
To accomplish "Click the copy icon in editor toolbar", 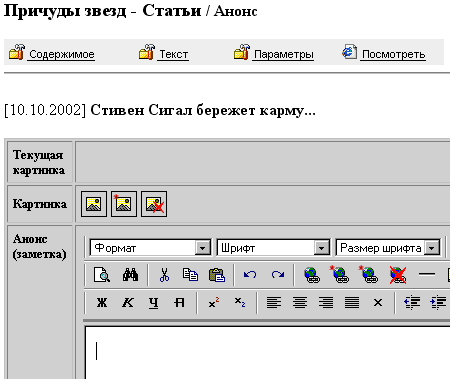I will [x=190, y=275].
